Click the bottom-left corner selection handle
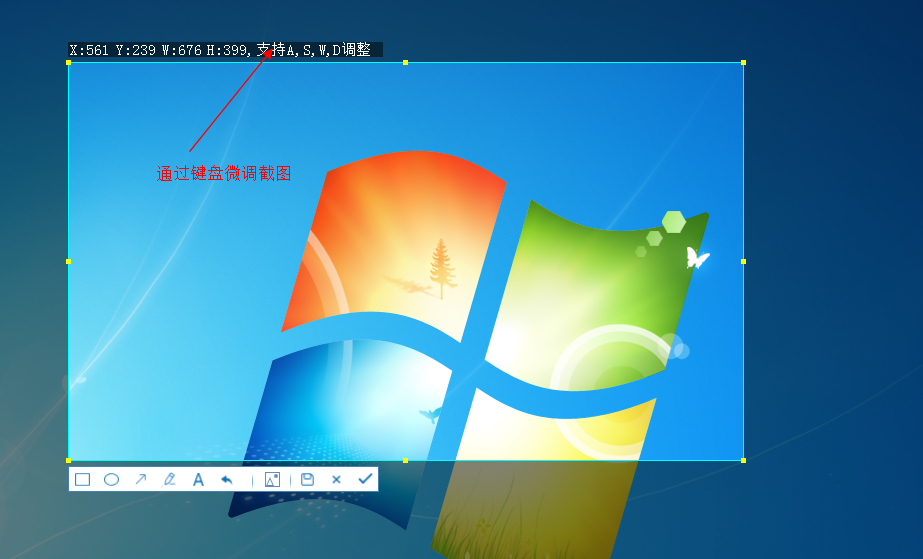Screen dimensions: 923x559 click(x=68, y=460)
